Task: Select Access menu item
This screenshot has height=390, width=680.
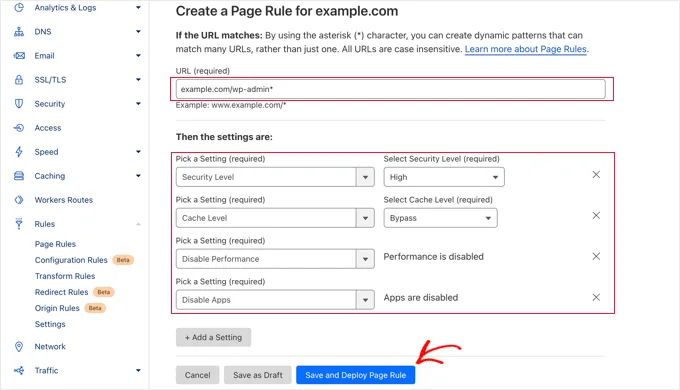Action: pos(48,128)
